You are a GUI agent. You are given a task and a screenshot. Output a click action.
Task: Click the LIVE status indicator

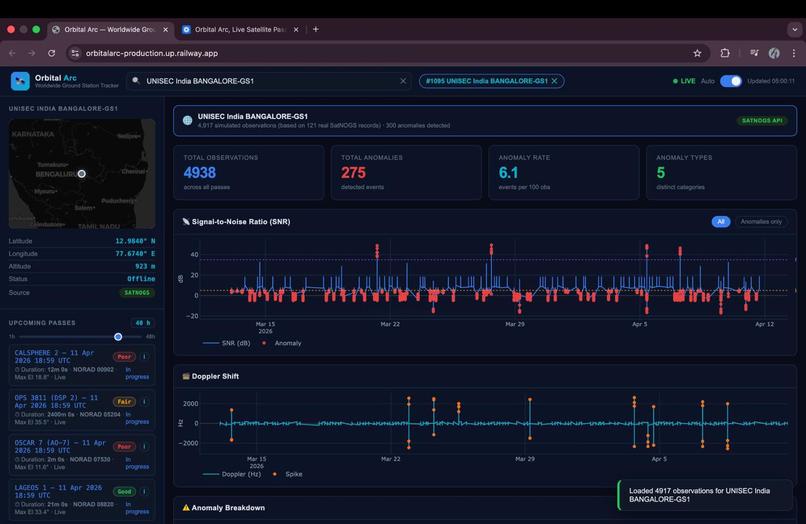[x=684, y=81]
